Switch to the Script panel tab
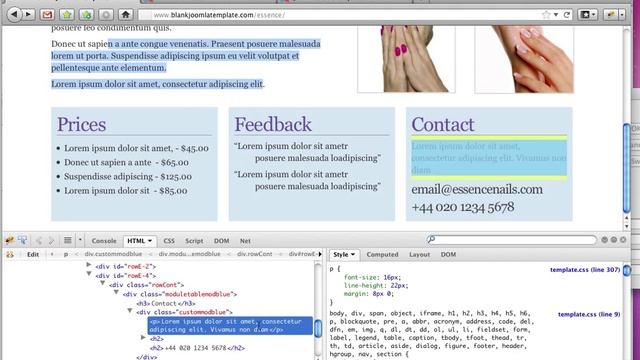The image size is (640, 360). click(194, 241)
